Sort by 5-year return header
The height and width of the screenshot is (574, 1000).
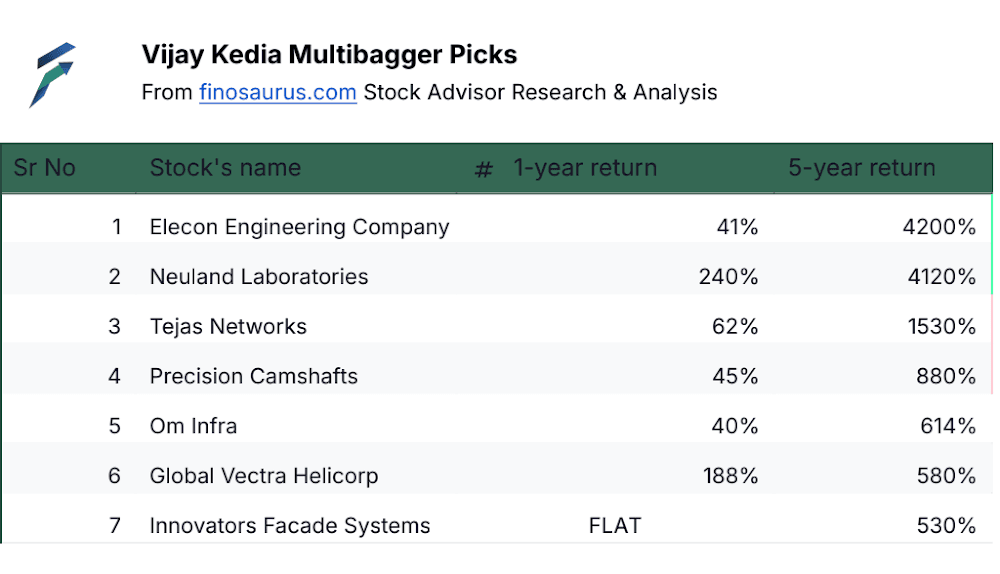(862, 168)
